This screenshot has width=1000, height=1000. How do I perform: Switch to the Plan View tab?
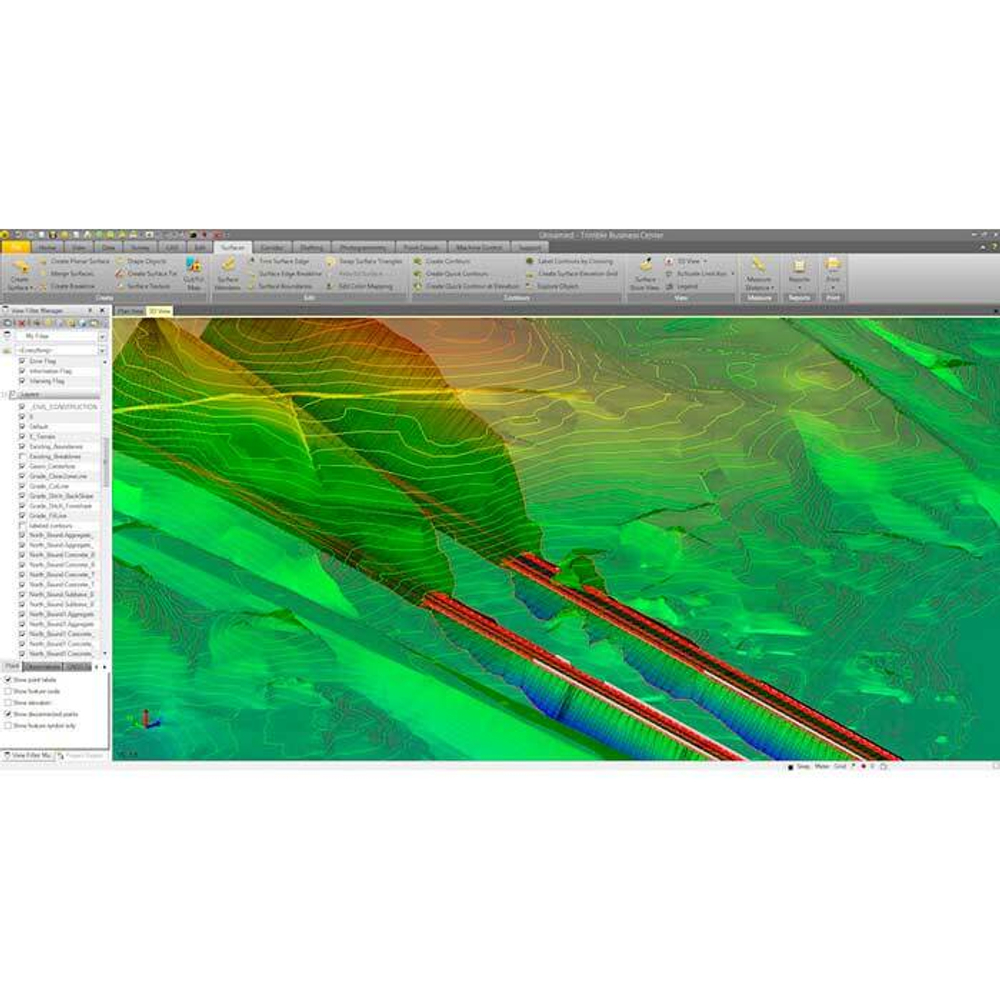coord(129,311)
